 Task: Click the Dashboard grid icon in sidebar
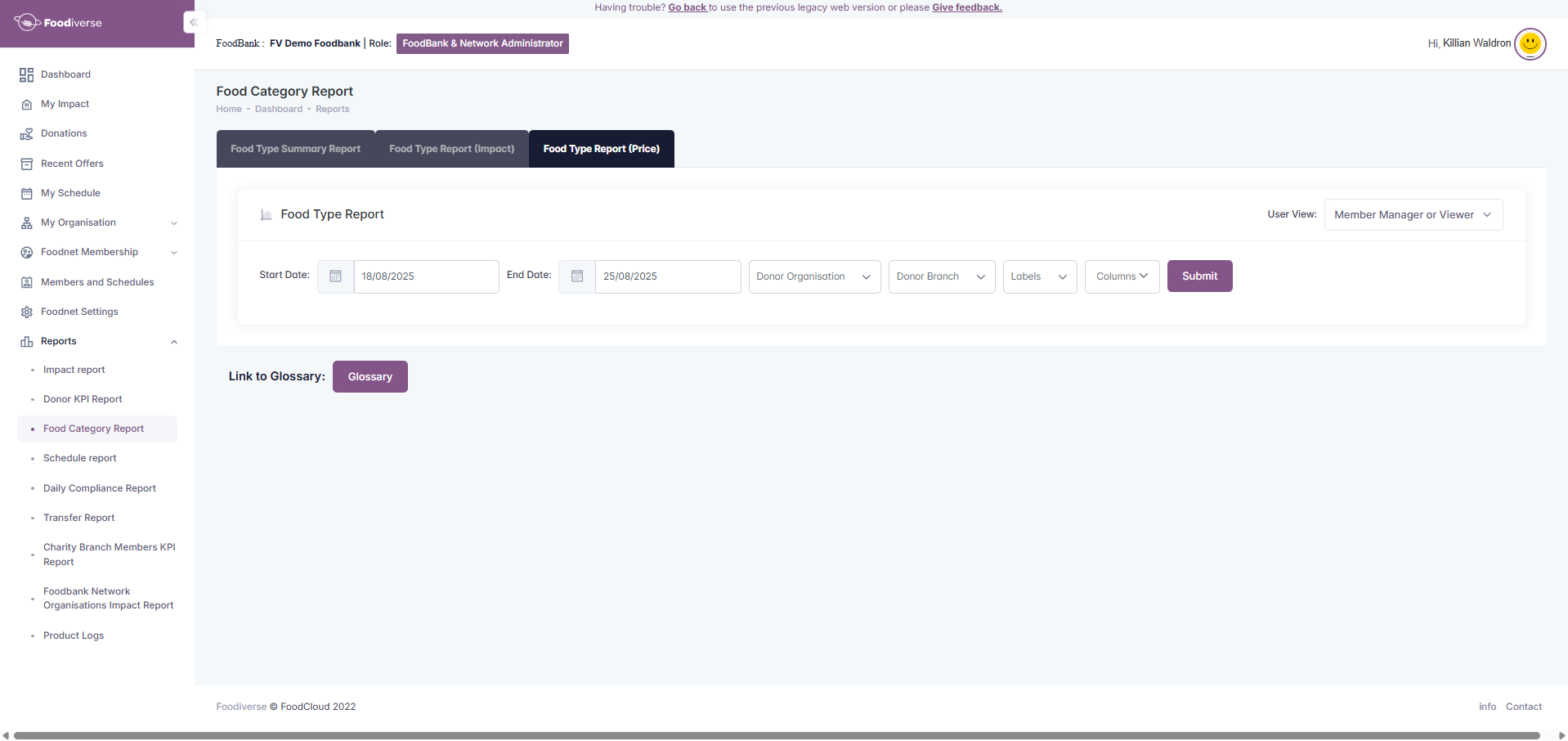26,75
